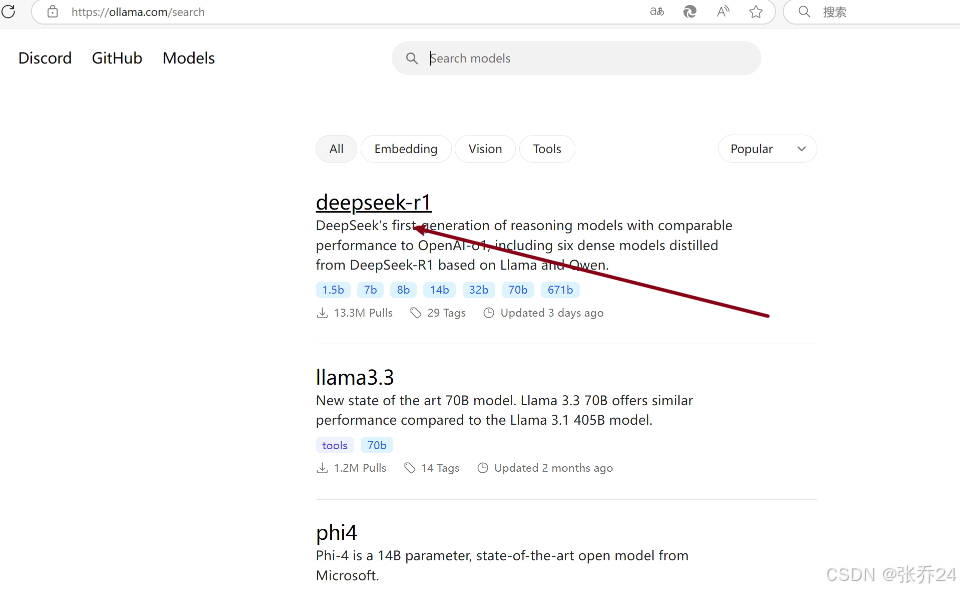Screen dimensions: 960x592
Task: Click the 8b size tag
Action: coord(403,290)
